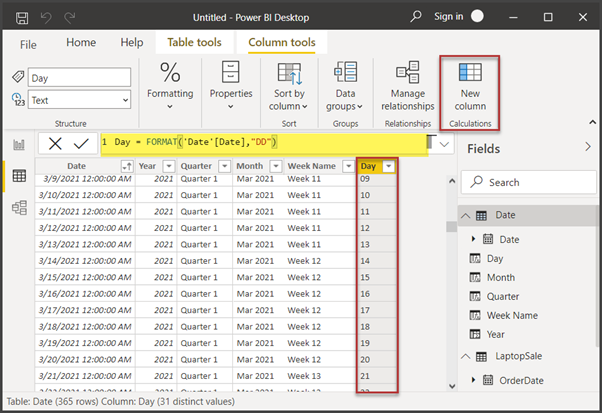
Task: Switch to Data view table icon
Action: (x=19, y=176)
